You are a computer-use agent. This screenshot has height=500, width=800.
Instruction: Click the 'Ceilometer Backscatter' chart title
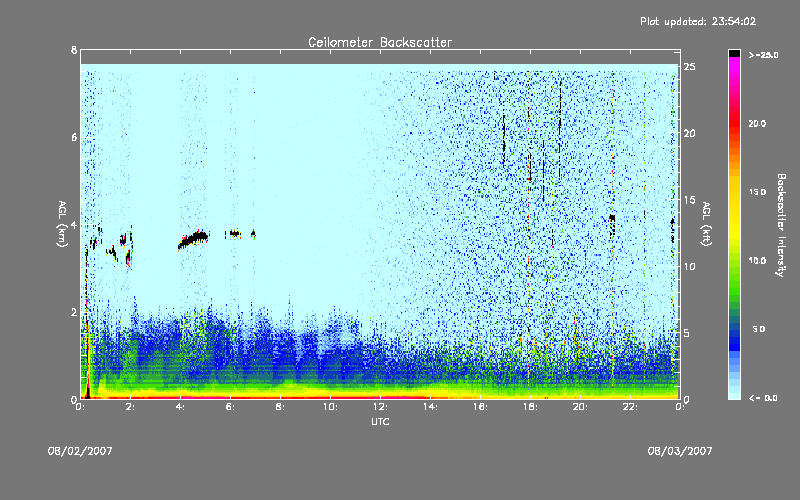coord(380,42)
